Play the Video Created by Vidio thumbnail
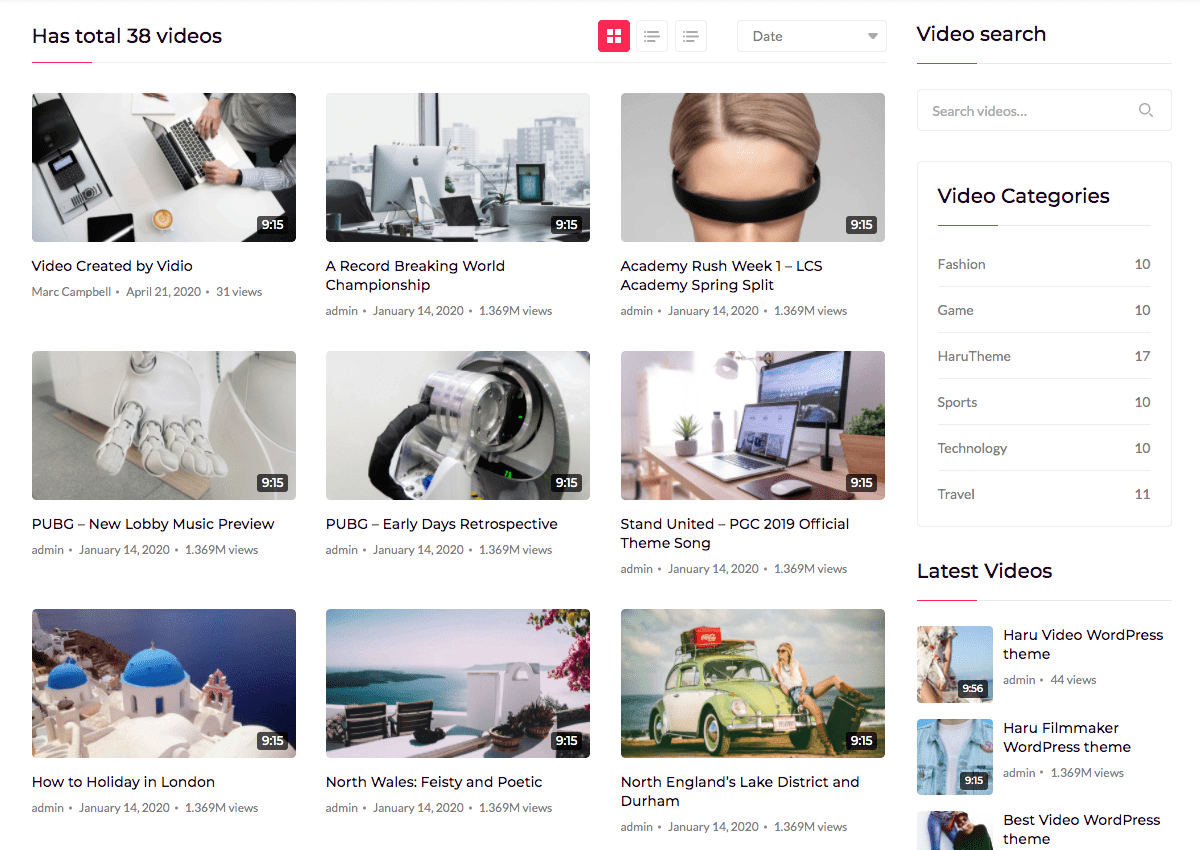Image resolution: width=1200 pixels, height=850 pixels. [164, 167]
